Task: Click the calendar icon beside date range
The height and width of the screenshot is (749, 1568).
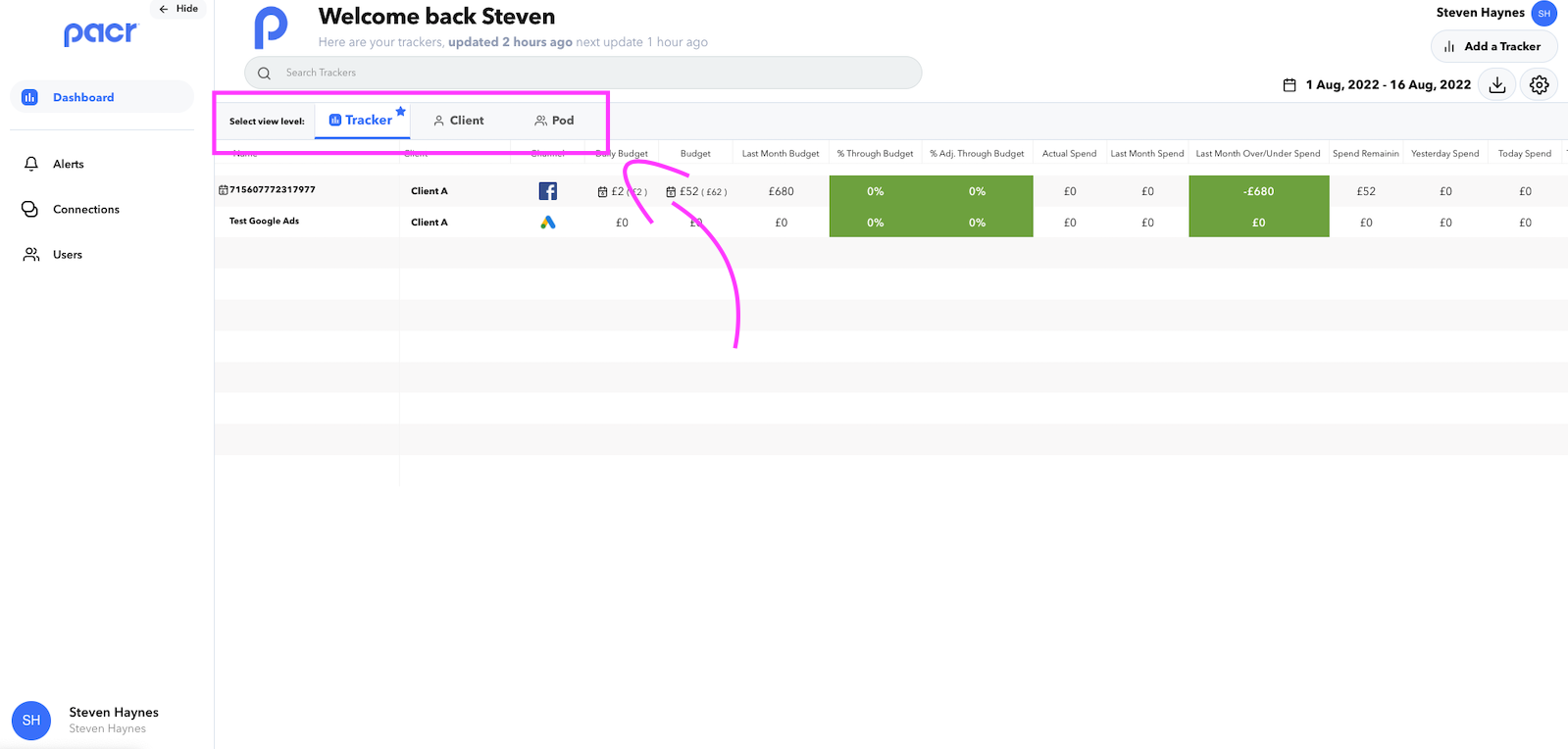Action: point(1290,85)
